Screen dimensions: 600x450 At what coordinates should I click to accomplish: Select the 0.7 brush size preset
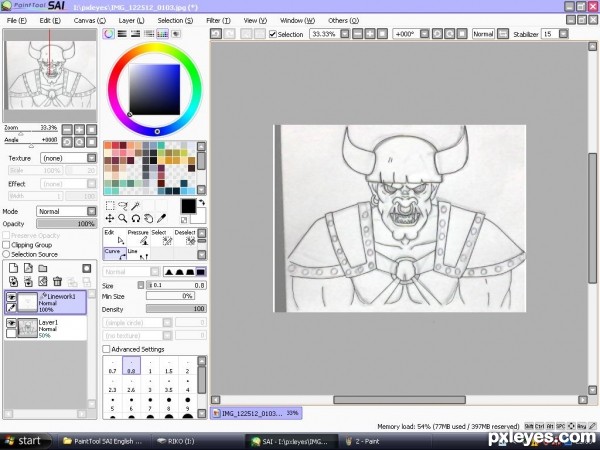pos(112,366)
